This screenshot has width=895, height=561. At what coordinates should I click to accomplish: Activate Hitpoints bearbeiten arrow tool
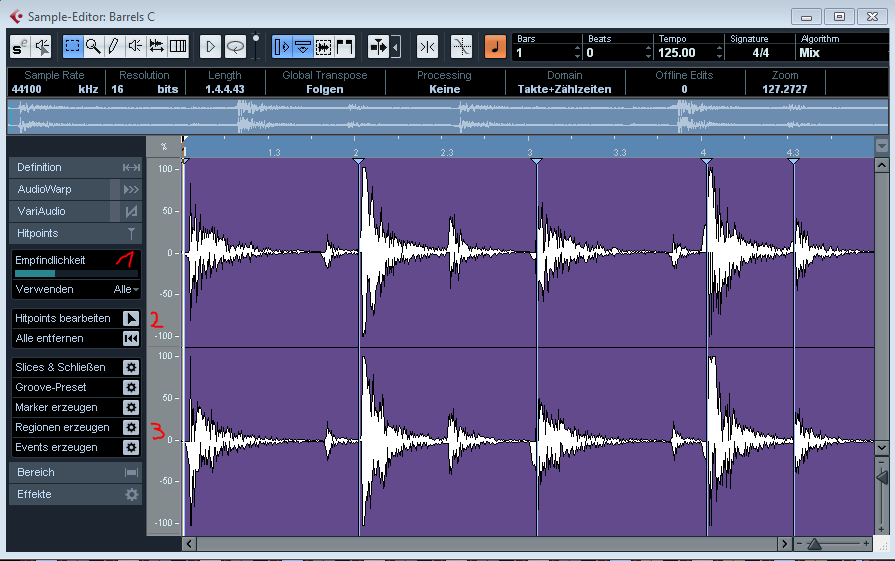point(131,318)
